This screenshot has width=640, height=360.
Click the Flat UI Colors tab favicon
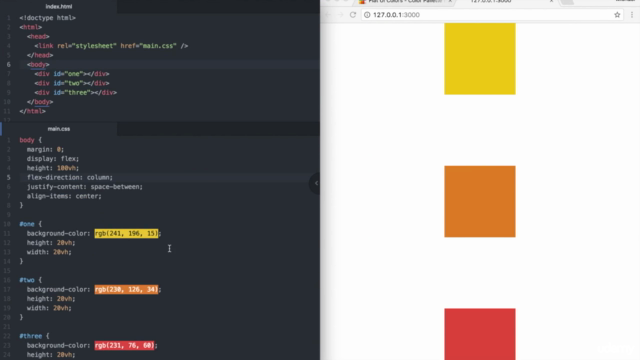[x=362, y=2]
